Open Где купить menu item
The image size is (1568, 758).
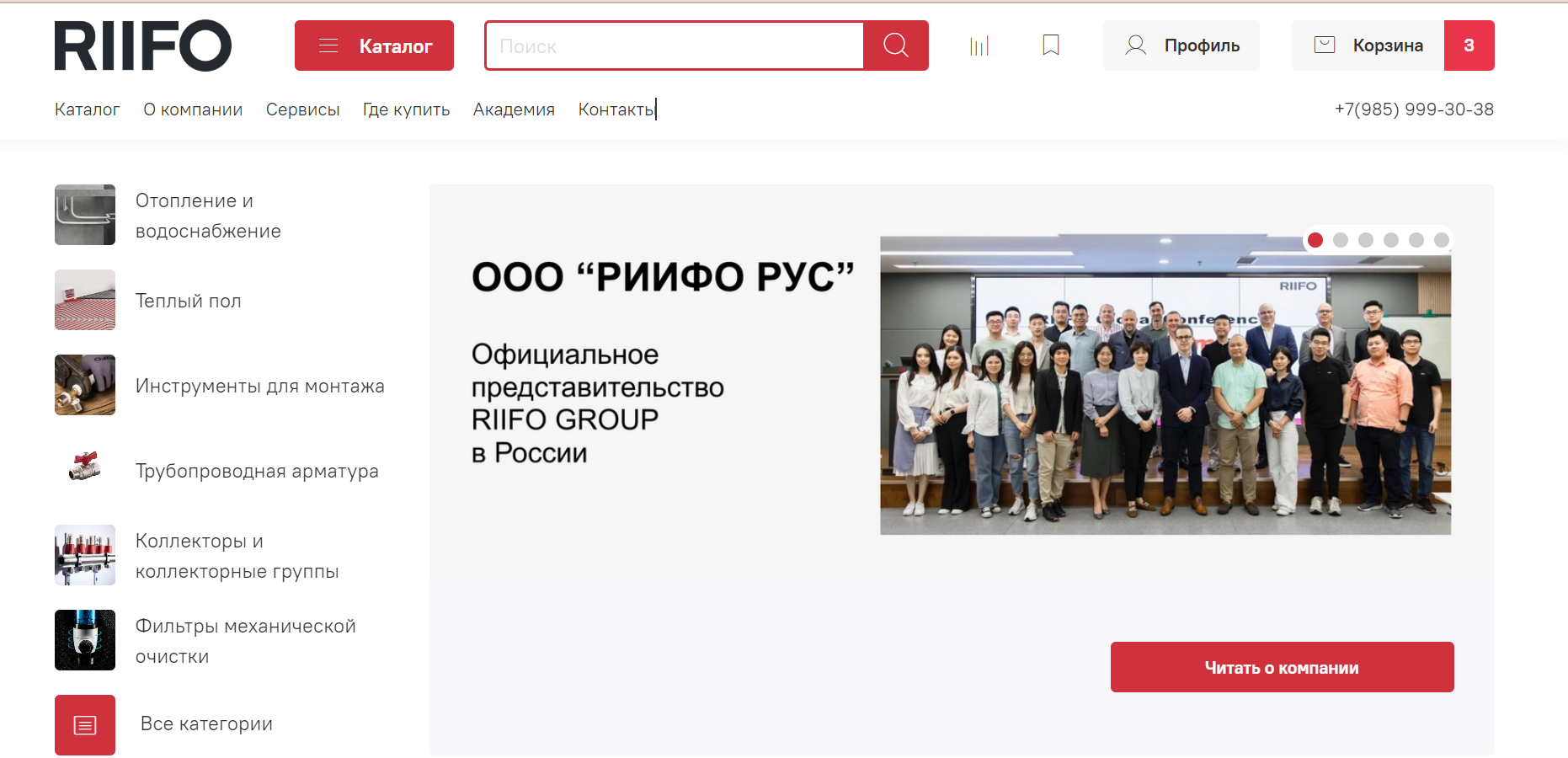click(x=406, y=109)
